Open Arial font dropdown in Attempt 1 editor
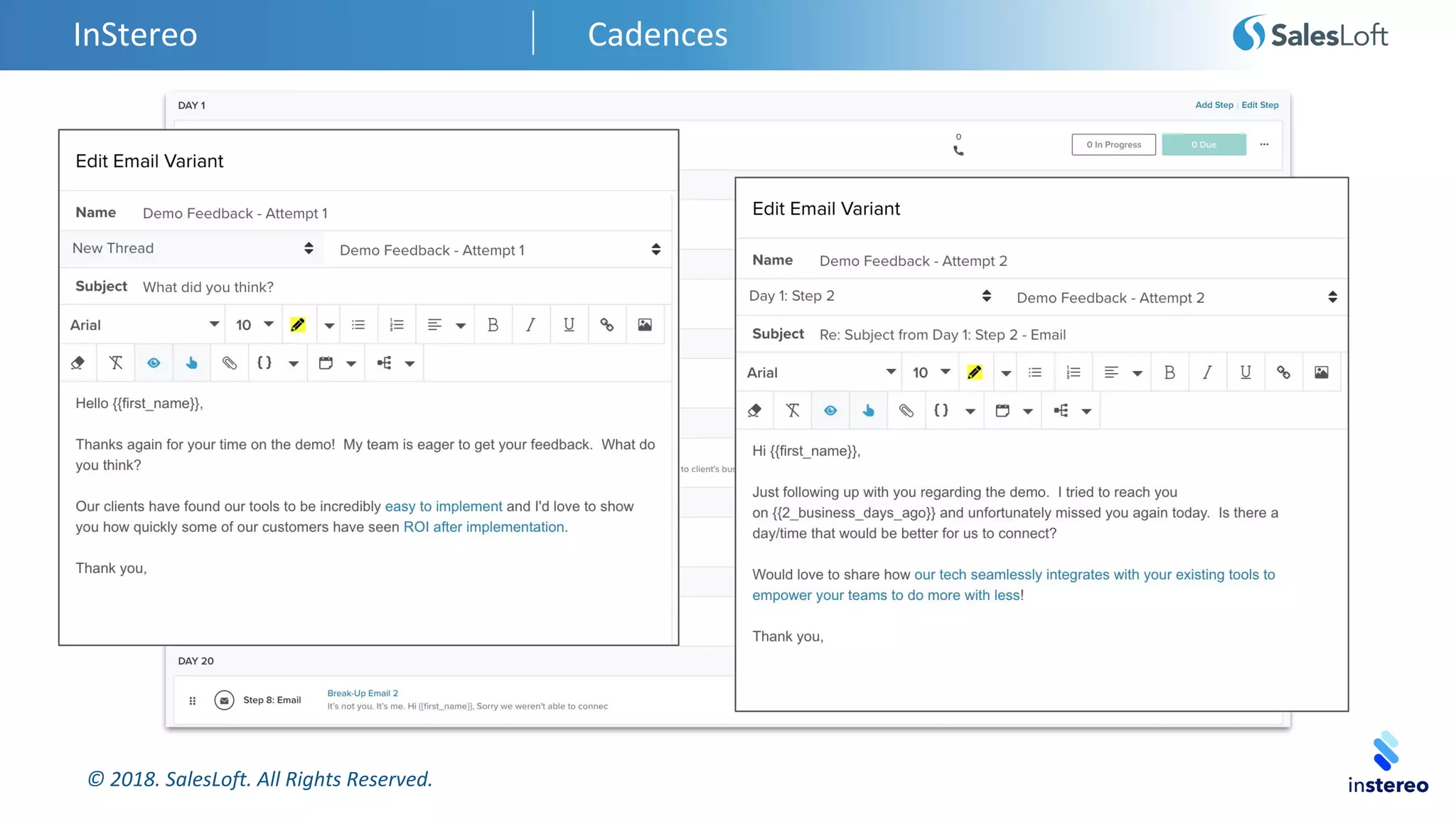Viewport: 1456px width, 819px height. [x=145, y=325]
